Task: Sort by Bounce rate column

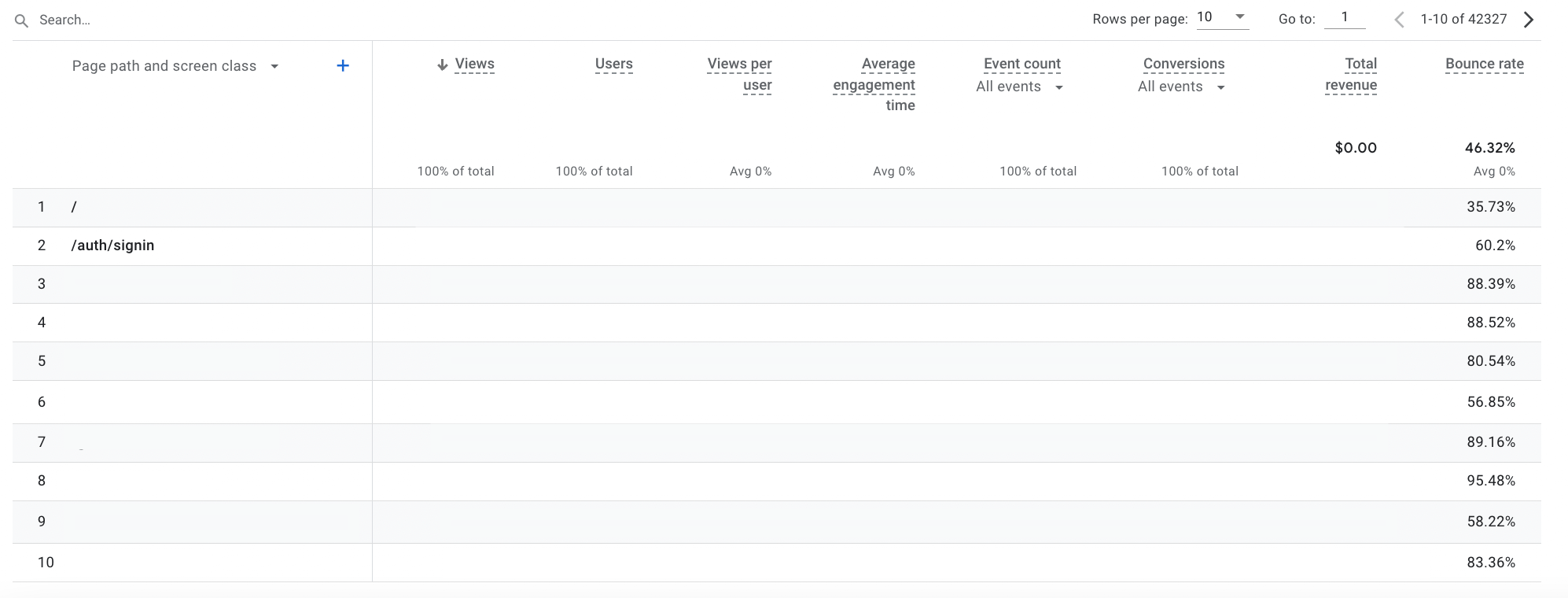Action: coord(1484,64)
